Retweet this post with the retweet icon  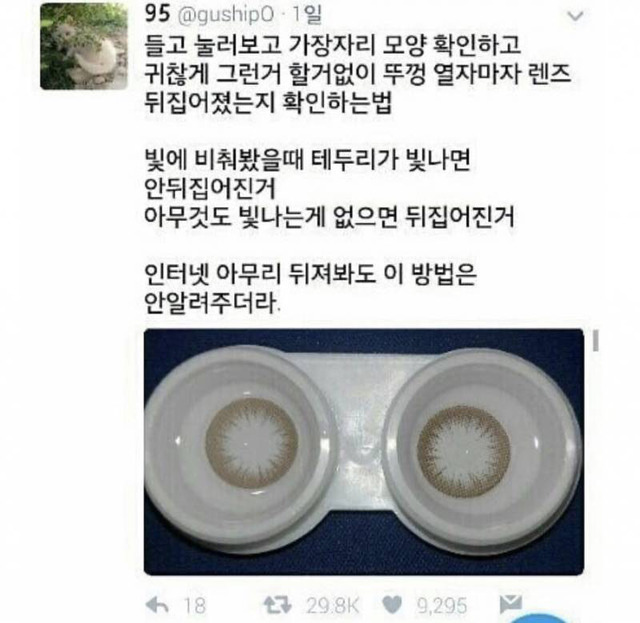click(278, 605)
